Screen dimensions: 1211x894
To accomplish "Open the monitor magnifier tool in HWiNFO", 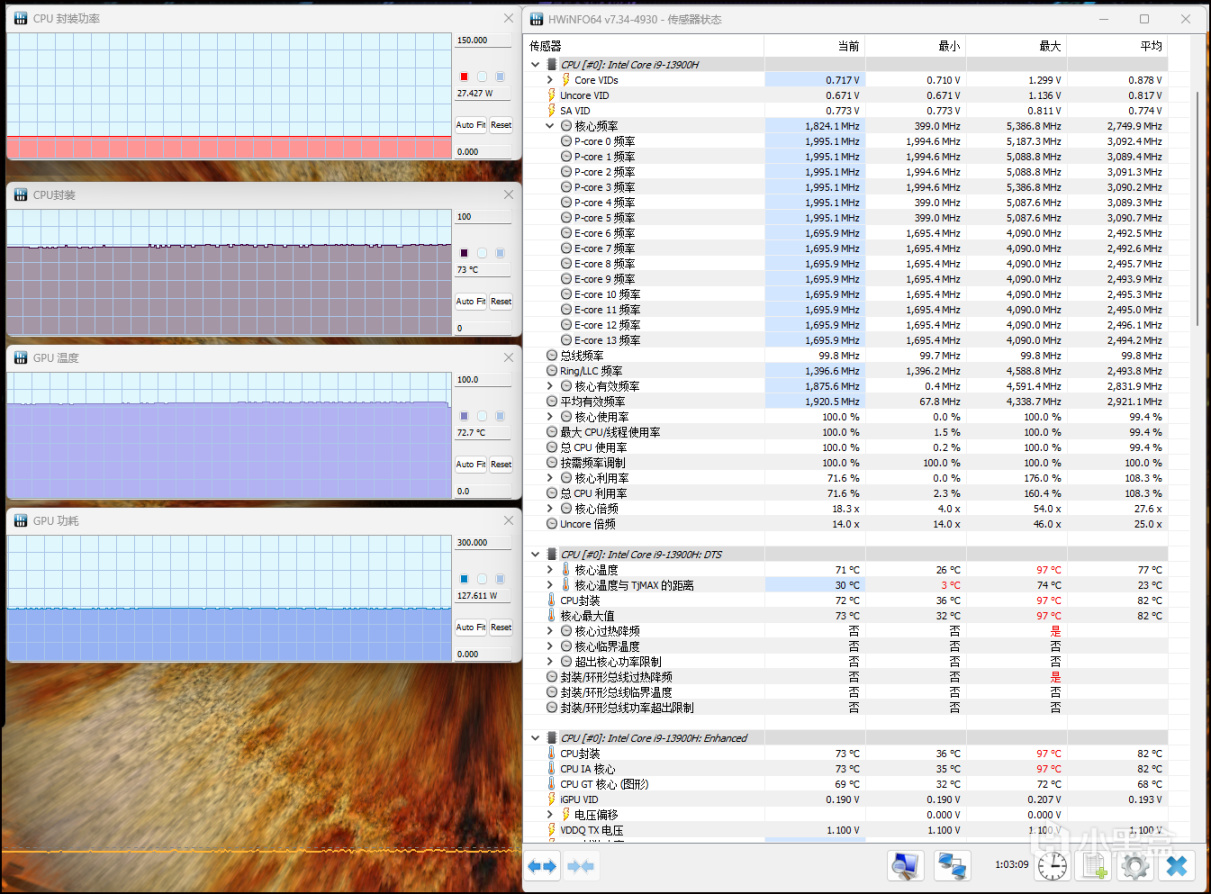I will click(907, 866).
